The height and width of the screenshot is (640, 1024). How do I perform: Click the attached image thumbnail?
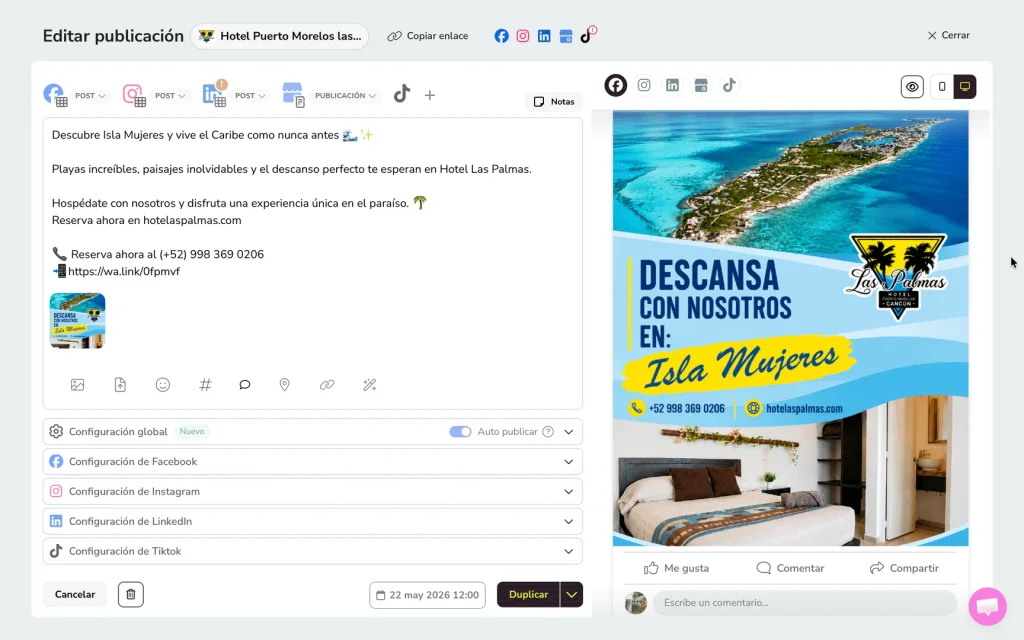point(78,321)
